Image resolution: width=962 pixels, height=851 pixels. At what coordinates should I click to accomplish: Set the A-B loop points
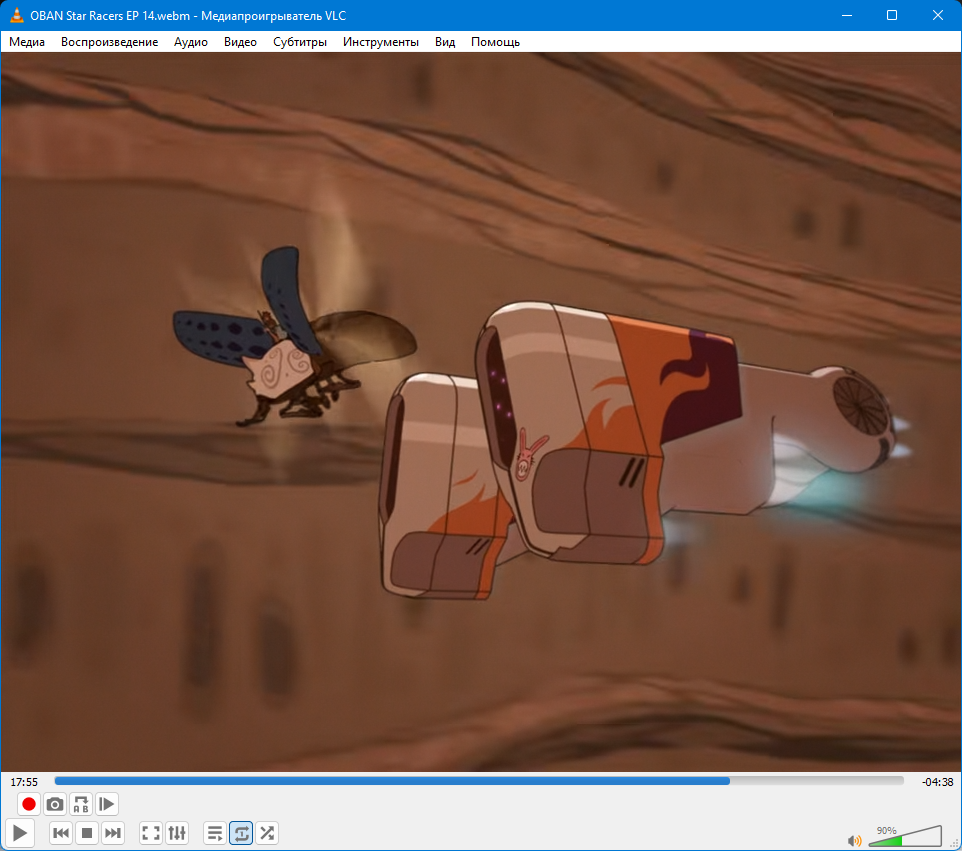(x=81, y=804)
